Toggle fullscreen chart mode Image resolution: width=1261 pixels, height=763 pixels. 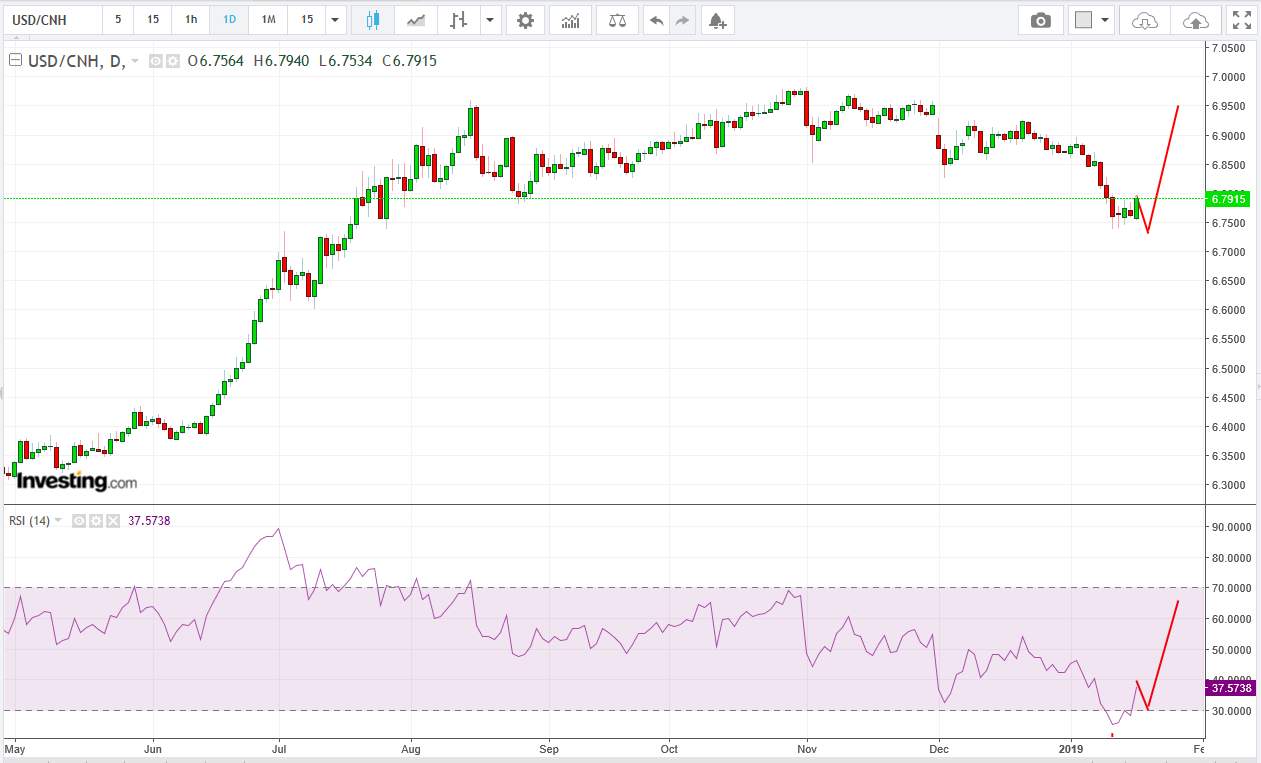tap(1241, 20)
